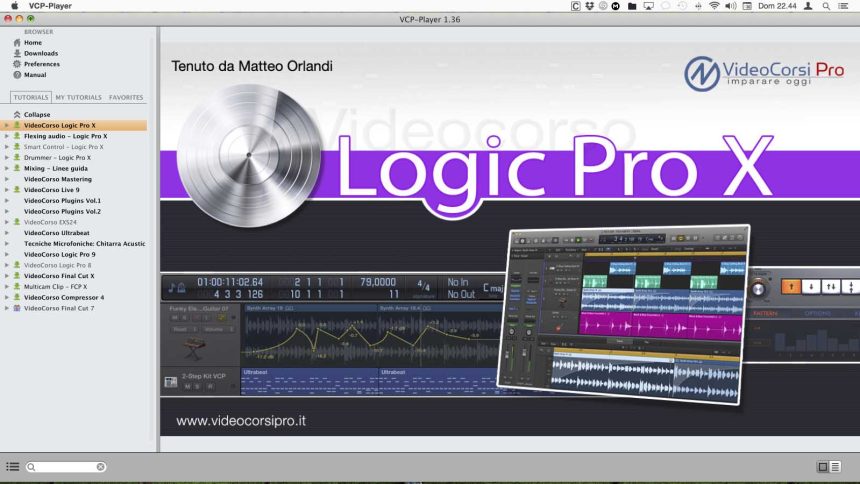
Task: Switch to single panel view toggle
Action: coord(823,467)
